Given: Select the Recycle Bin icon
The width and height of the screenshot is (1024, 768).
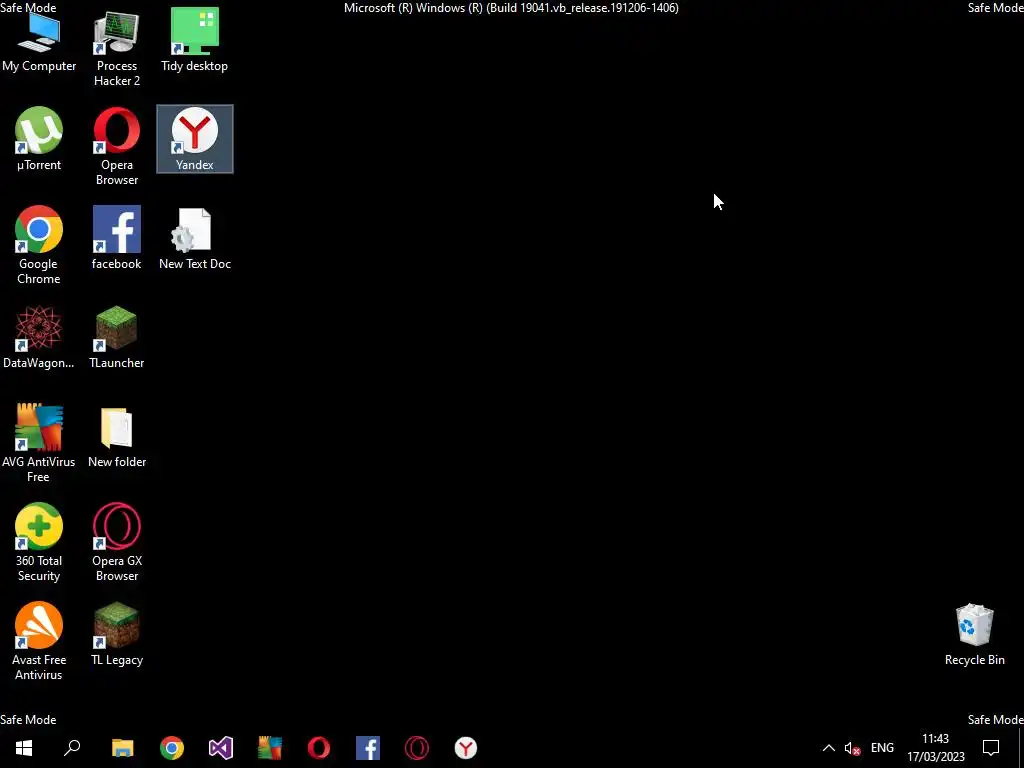Looking at the screenshot, I should (x=974, y=634).
